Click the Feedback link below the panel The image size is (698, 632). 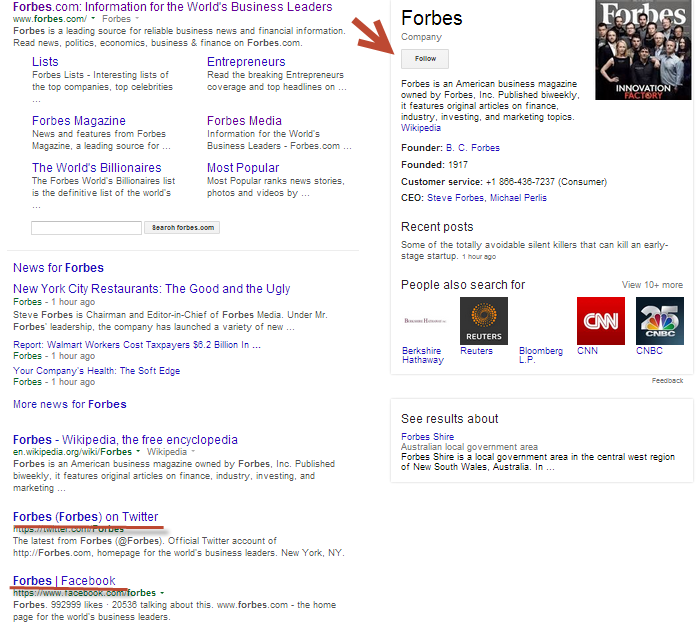(x=667, y=381)
